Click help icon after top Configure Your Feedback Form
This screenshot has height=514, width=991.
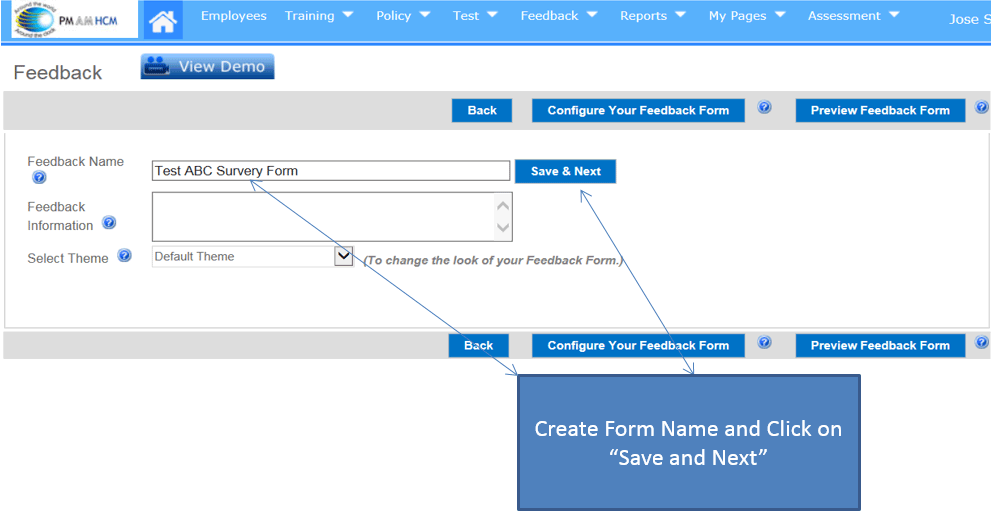[x=764, y=108]
